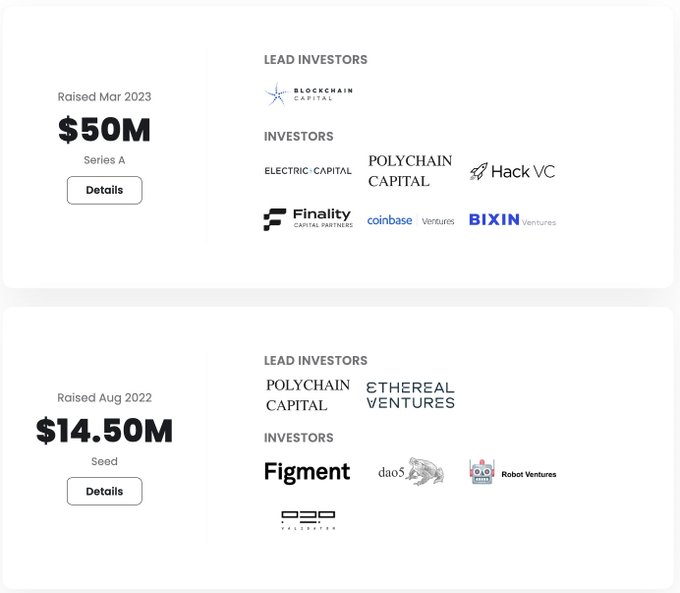
Task: Open the Finality Capital Partners logo
Action: tap(308, 219)
